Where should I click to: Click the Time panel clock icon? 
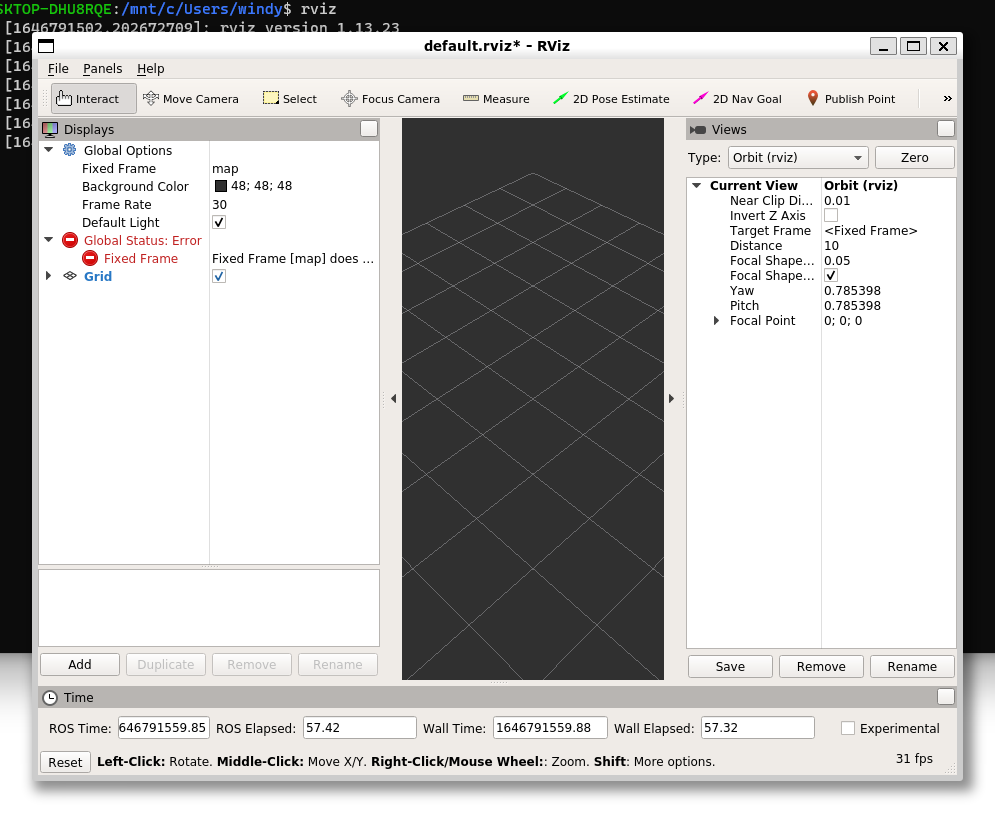(x=49, y=698)
